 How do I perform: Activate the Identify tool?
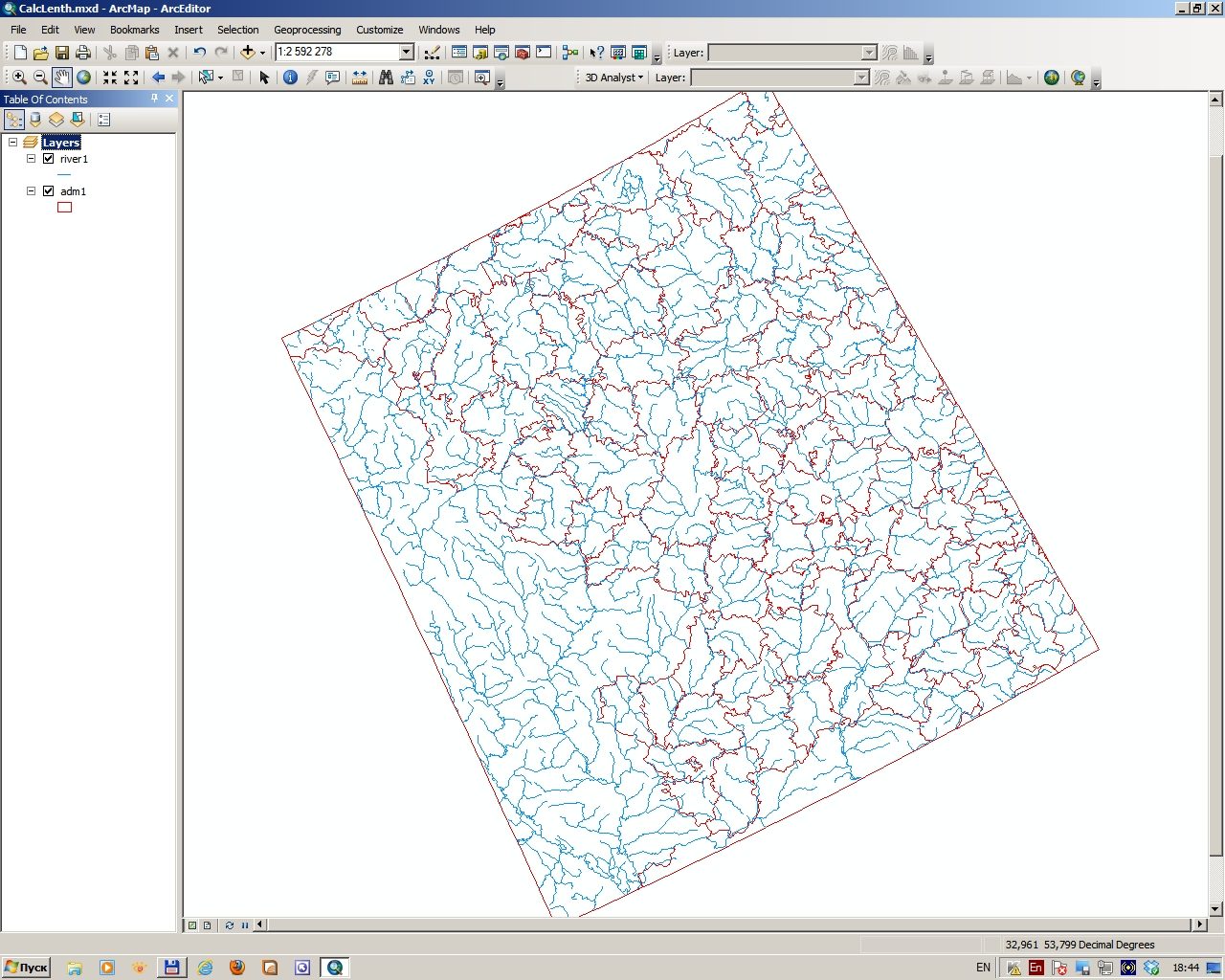[291, 78]
